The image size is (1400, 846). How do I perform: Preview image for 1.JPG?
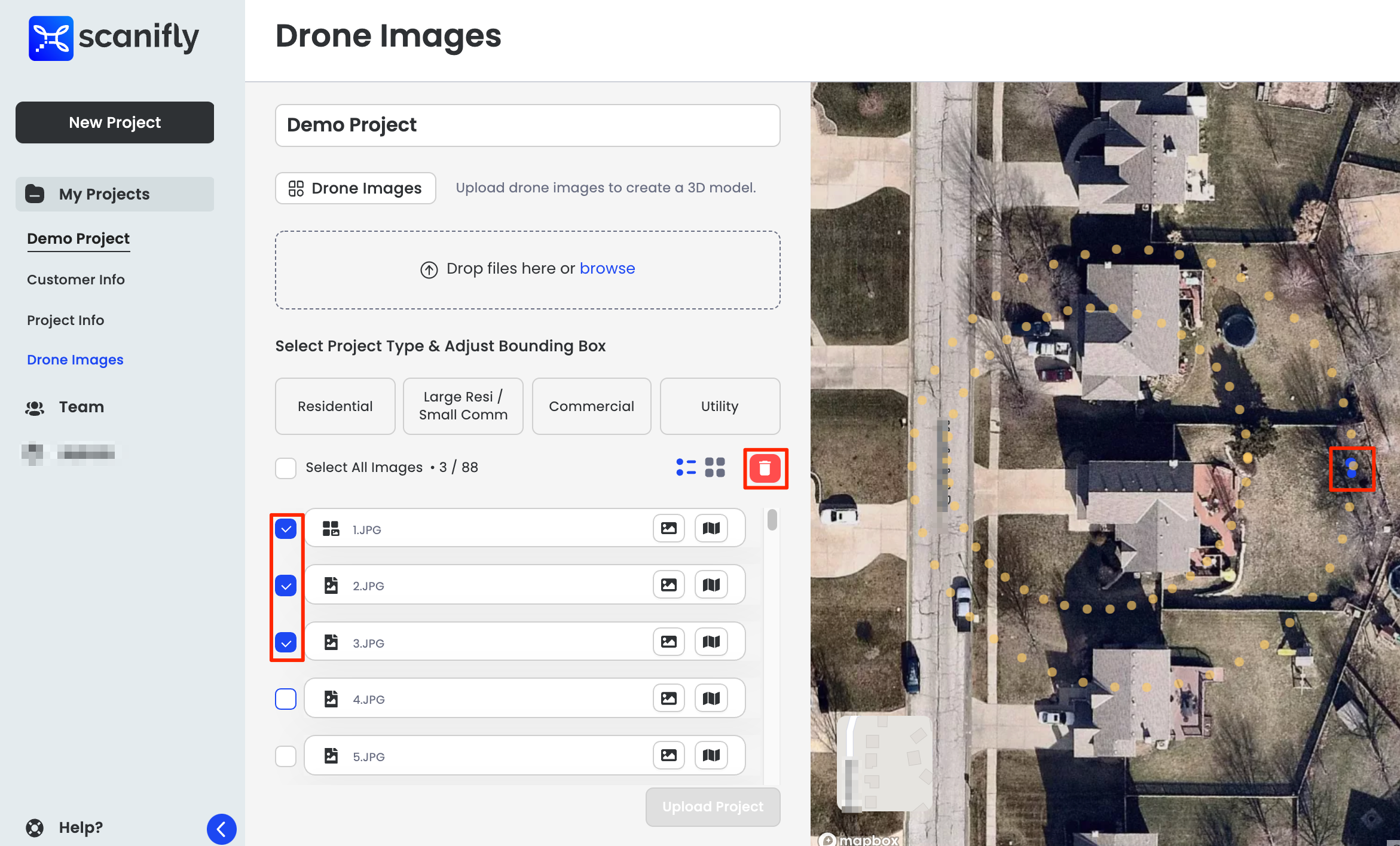coord(669,528)
